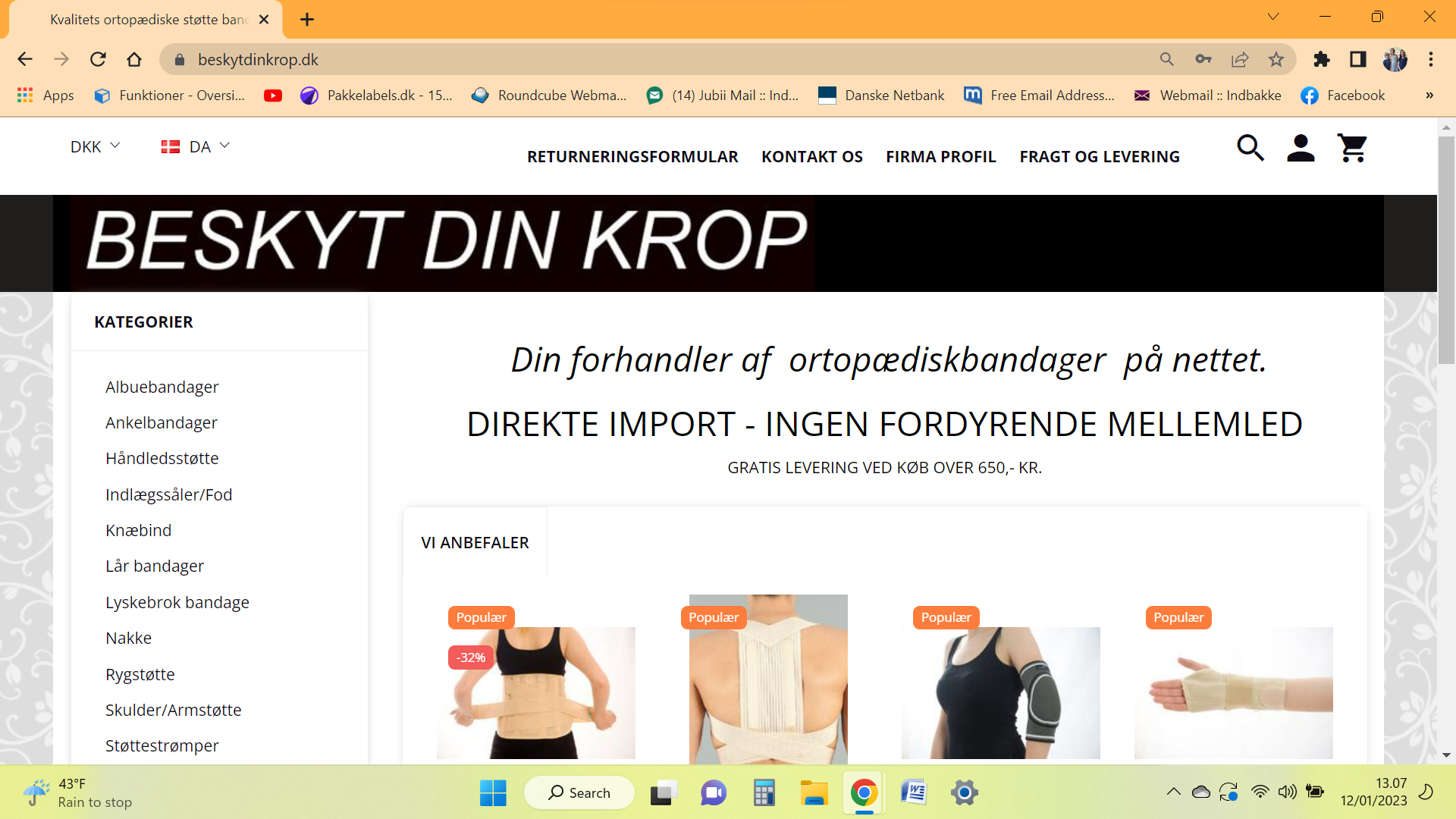Bookmark page with star icon

pyautogui.click(x=1276, y=59)
